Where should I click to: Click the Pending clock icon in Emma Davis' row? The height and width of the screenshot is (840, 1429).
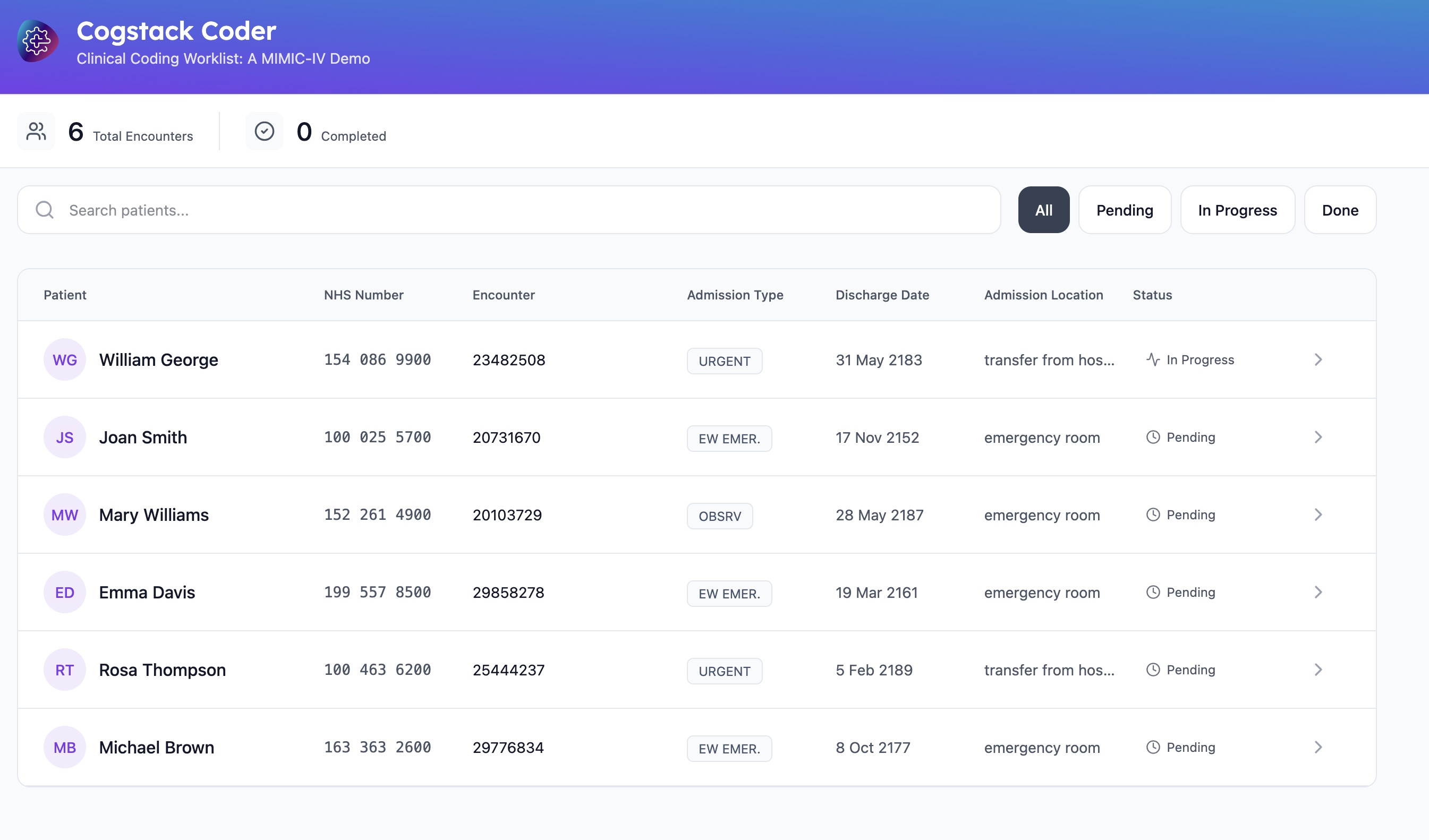[1153, 593]
